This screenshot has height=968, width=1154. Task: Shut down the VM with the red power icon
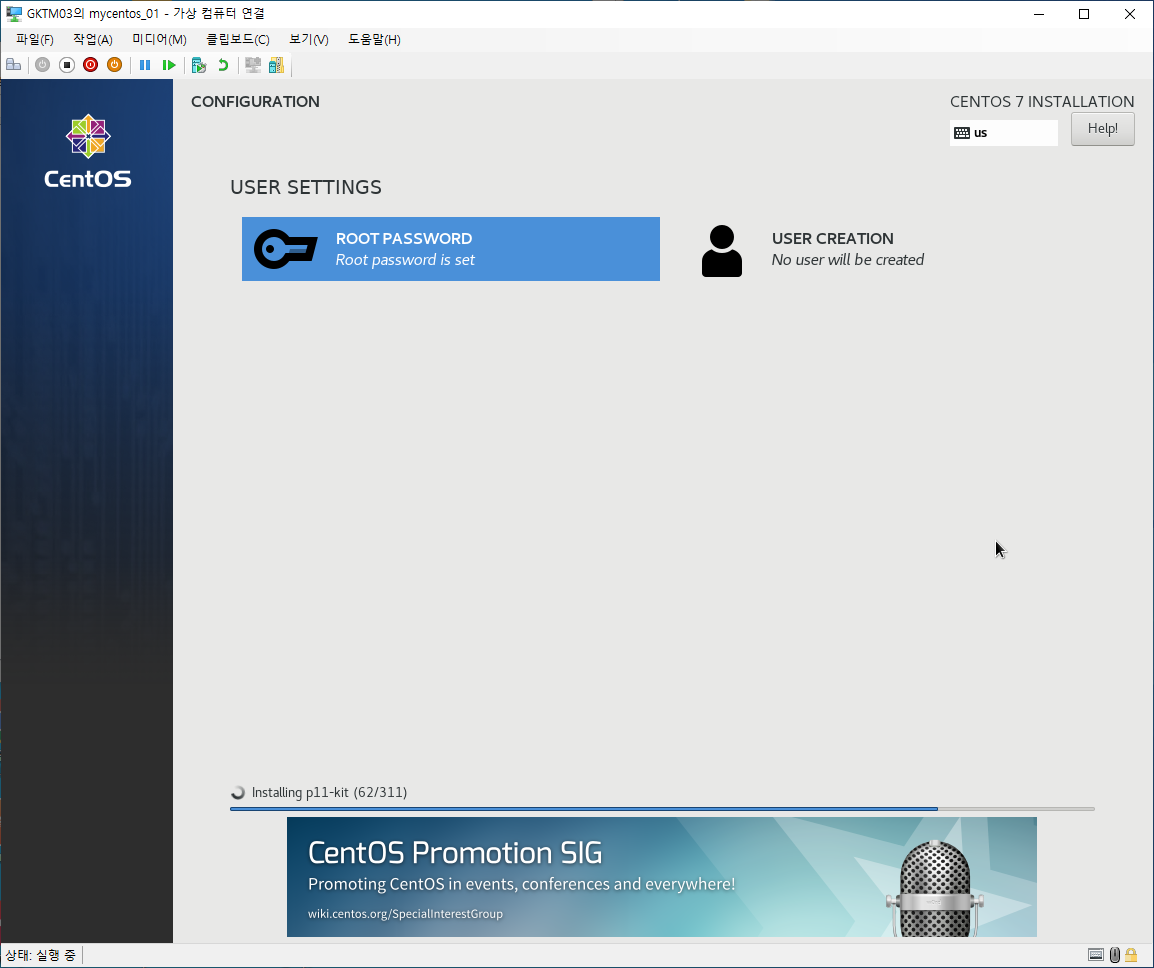[91, 65]
